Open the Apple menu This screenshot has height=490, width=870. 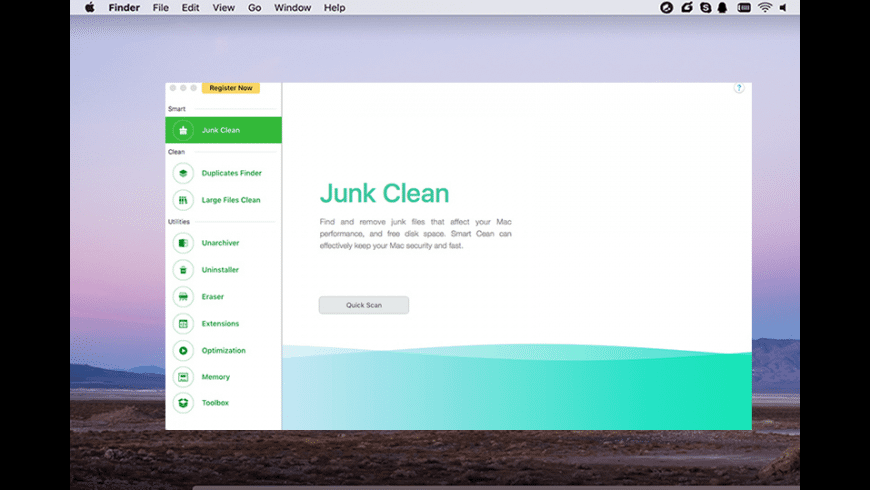(x=89, y=8)
